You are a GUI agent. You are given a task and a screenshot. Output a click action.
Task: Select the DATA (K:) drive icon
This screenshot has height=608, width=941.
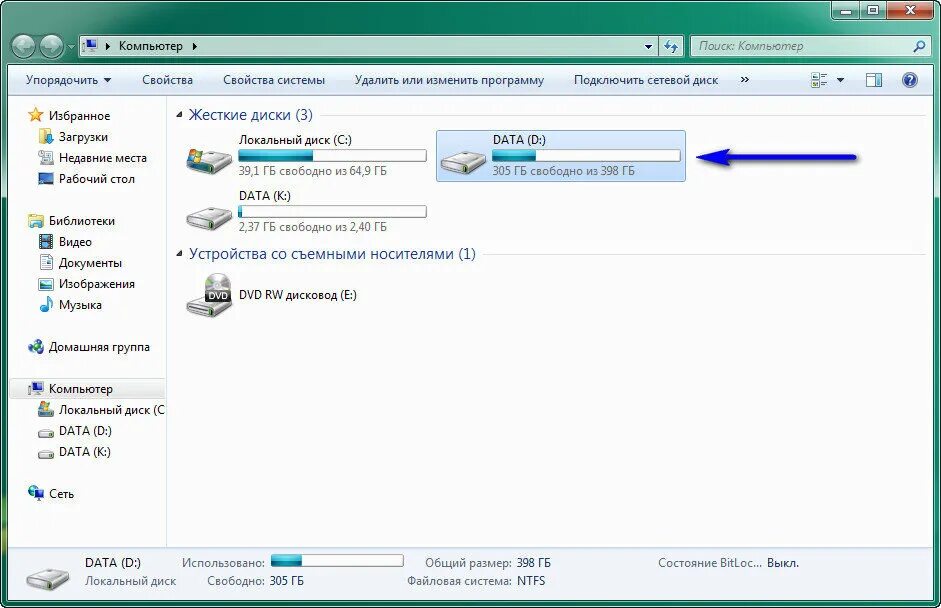(x=208, y=217)
